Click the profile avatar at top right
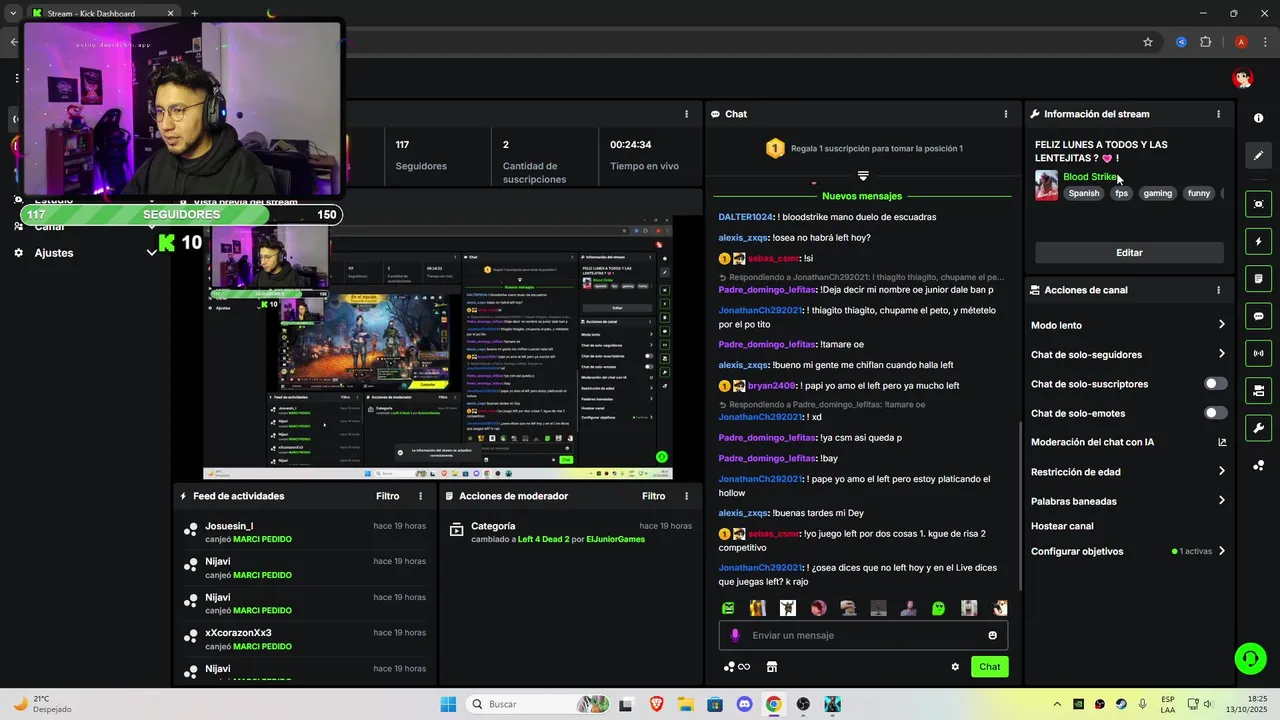This screenshot has height=720, width=1280. pyautogui.click(x=1242, y=78)
